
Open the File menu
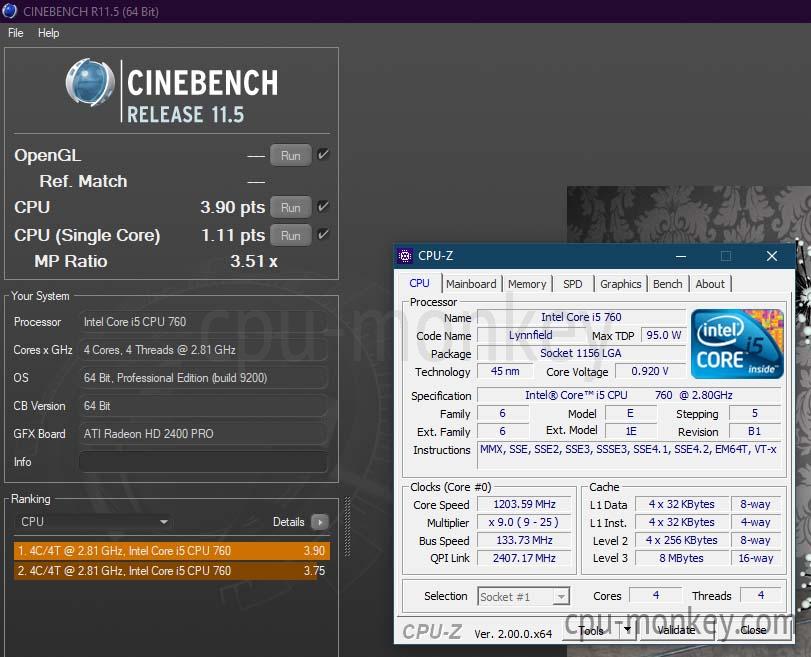point(16,33)
